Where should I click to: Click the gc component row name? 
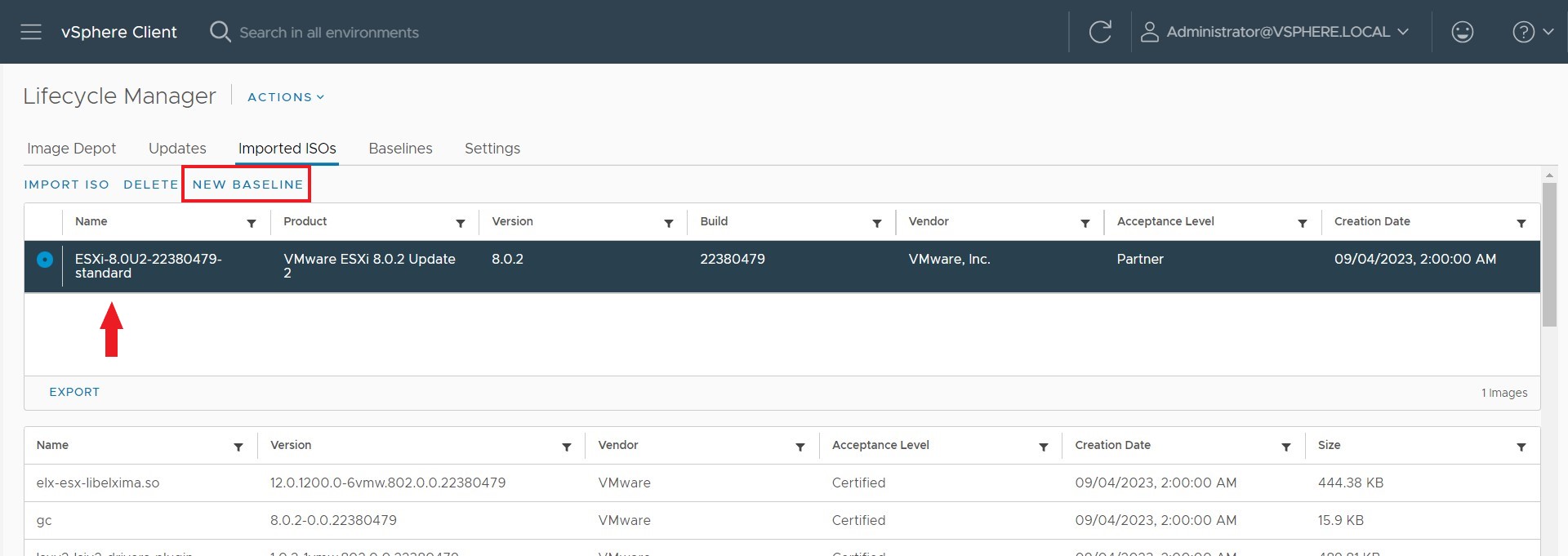pos(44,520)
